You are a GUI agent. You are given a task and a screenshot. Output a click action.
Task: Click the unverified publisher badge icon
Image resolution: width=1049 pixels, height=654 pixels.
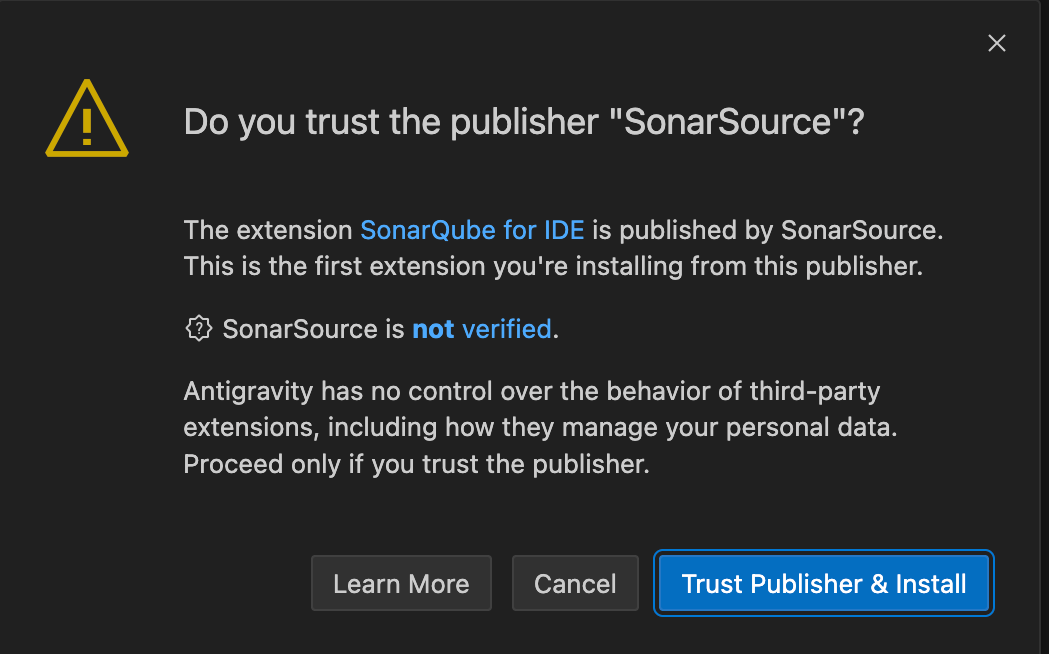tap(199, 328)
